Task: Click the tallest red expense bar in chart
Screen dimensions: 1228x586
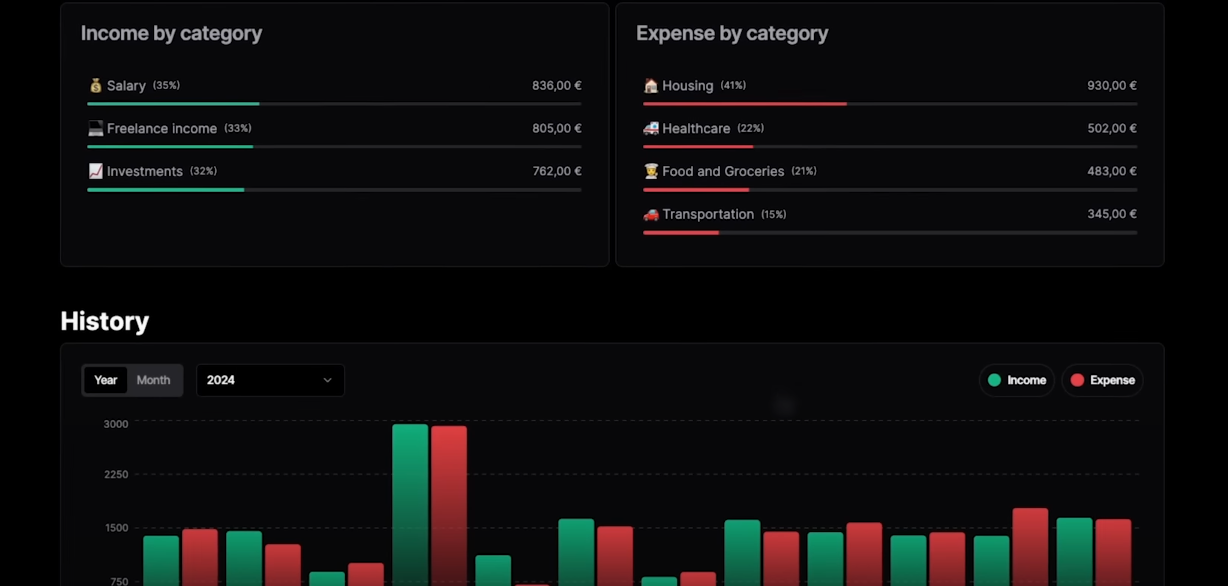Action: [x=449, y=500]
